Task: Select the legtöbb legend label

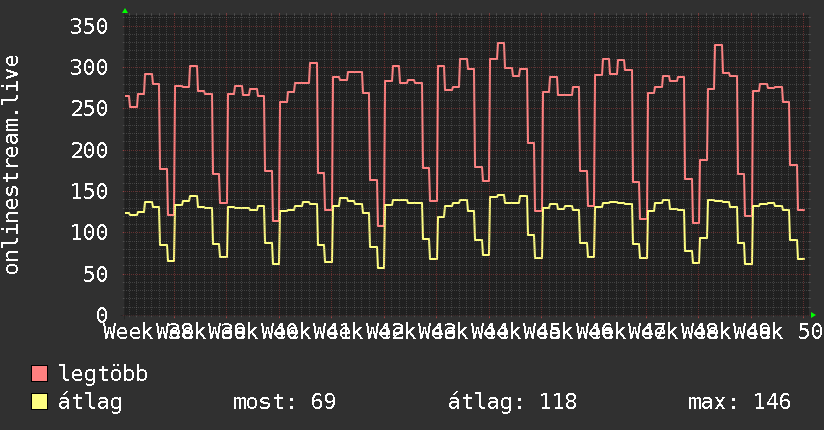Action: click(103, 374)
